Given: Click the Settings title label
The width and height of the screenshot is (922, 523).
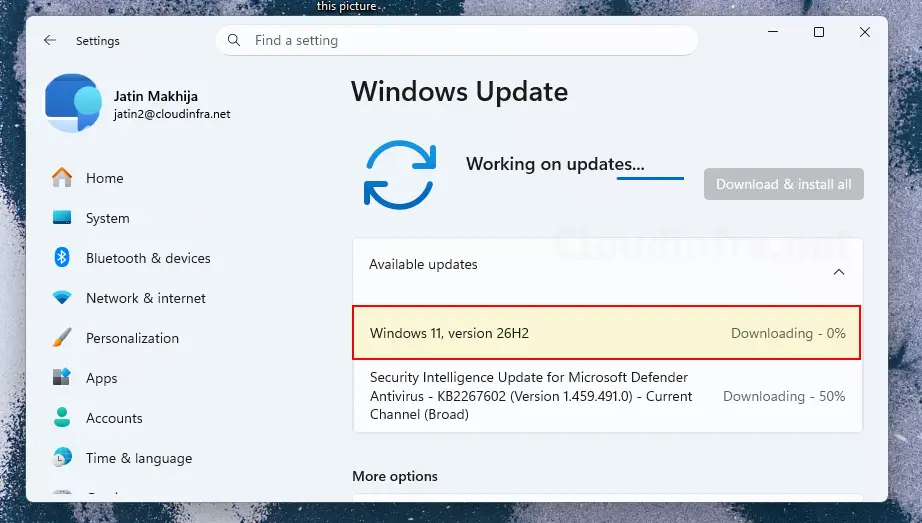Looking at the screenshot, I should click(x=98, y=41).
